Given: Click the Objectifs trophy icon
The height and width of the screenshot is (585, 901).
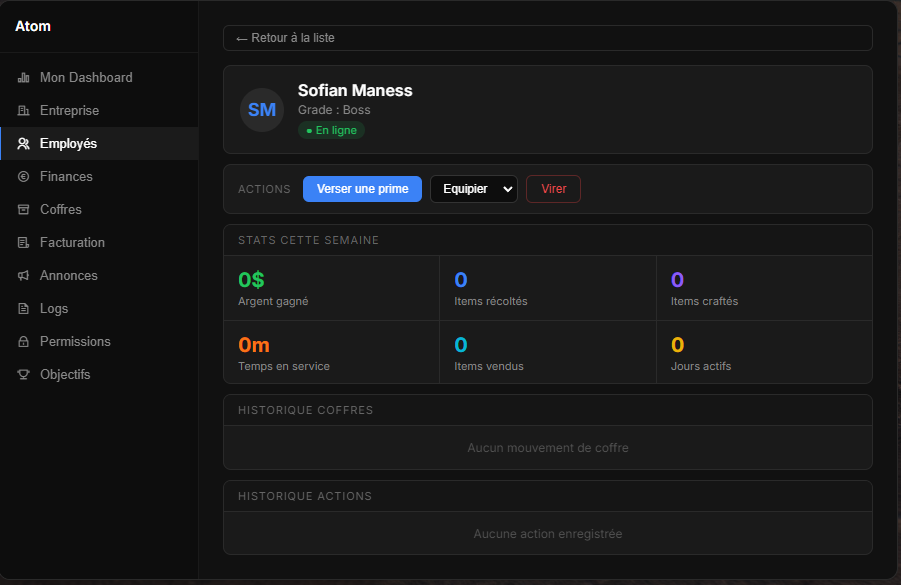Looking at the screenshot, I should pyautogui.click(x=23, y=375).
